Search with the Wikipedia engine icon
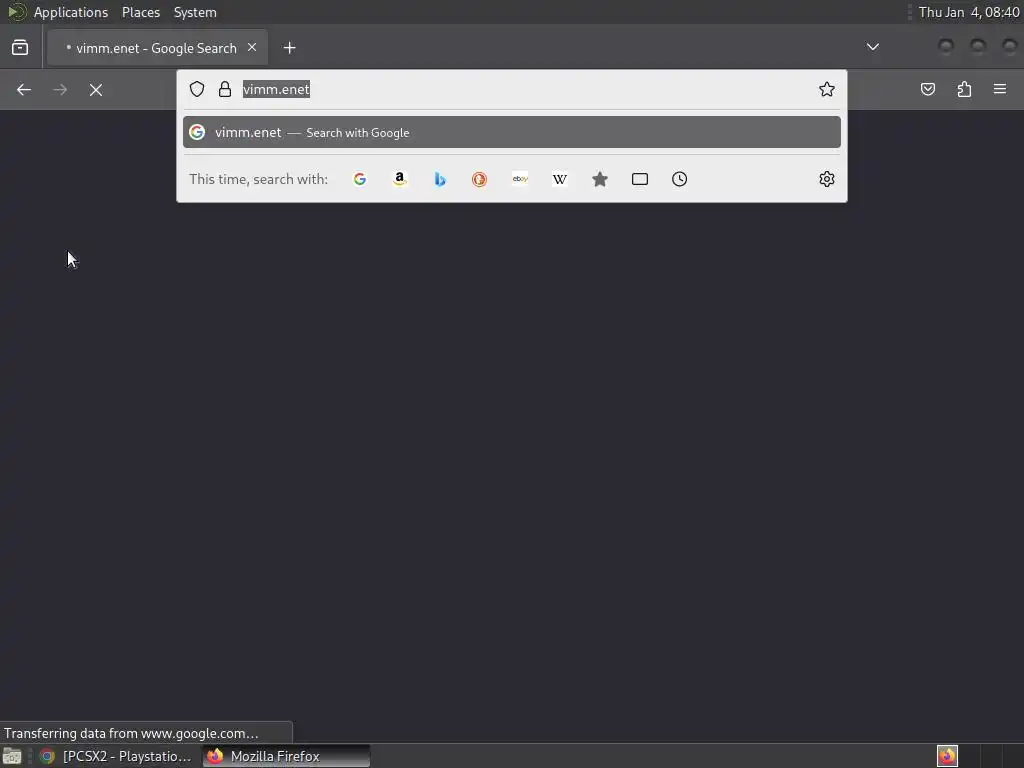Image resolution: width=1024 pixels, height=768 pixels. click(x=560, y=179)
